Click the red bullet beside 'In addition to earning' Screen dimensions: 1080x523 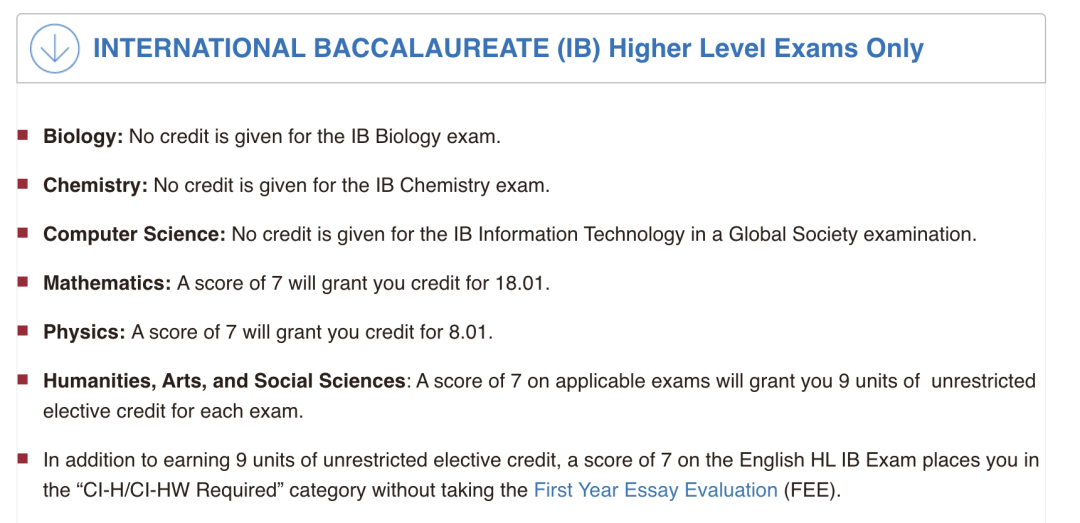tap(23, 458)
